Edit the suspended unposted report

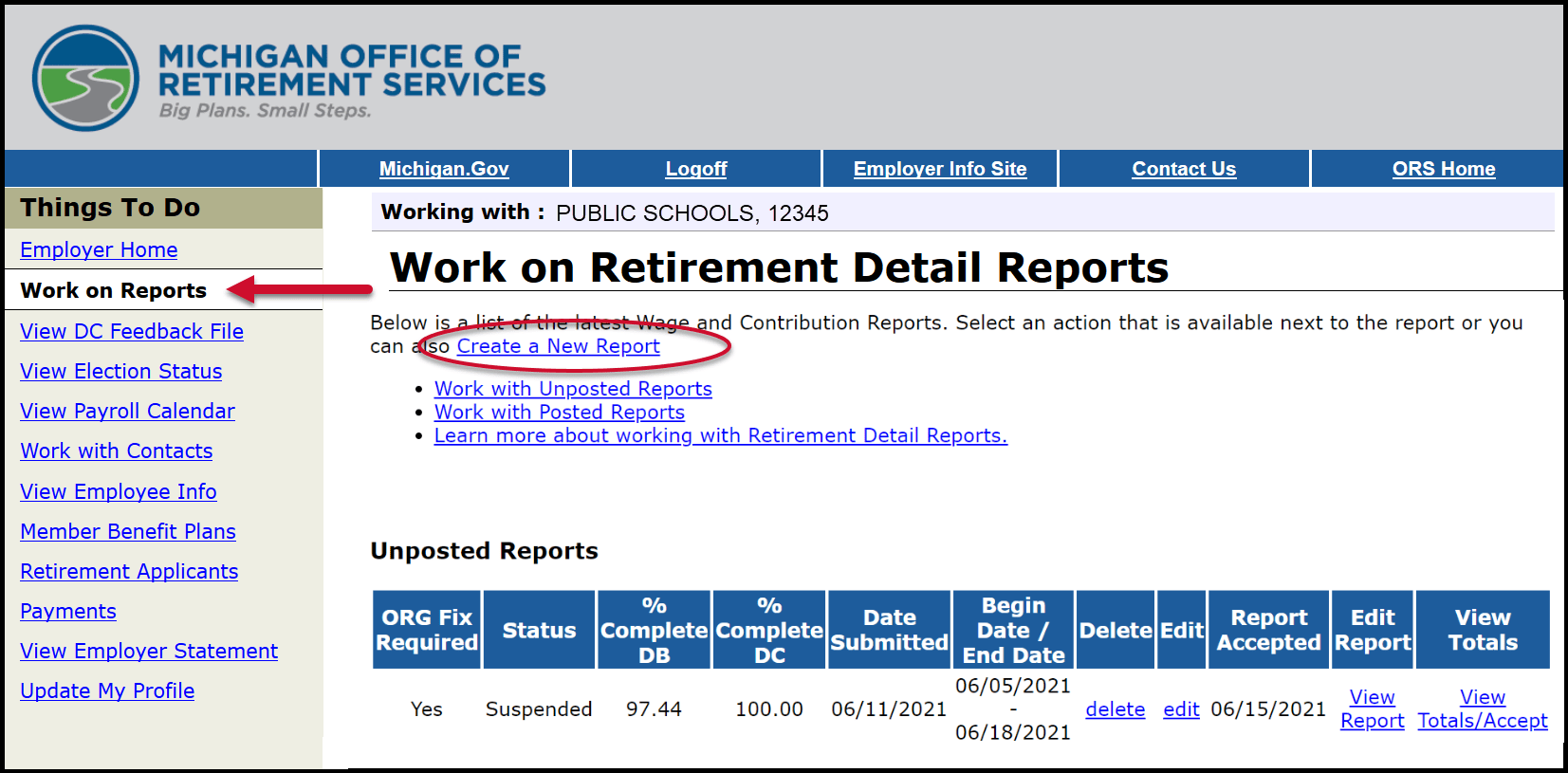[1181, 709]
